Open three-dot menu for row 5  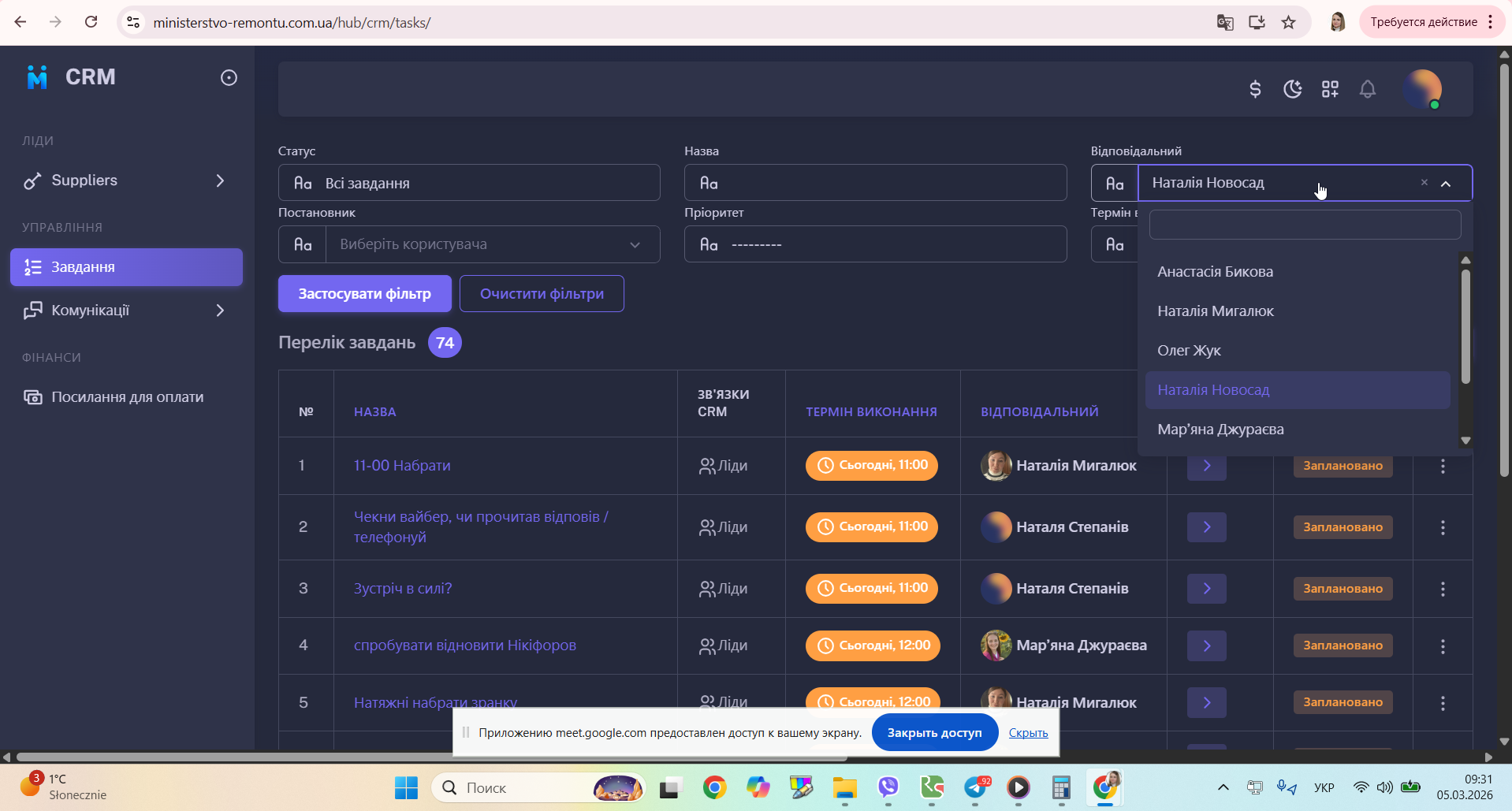click(x=1443, y=702)
